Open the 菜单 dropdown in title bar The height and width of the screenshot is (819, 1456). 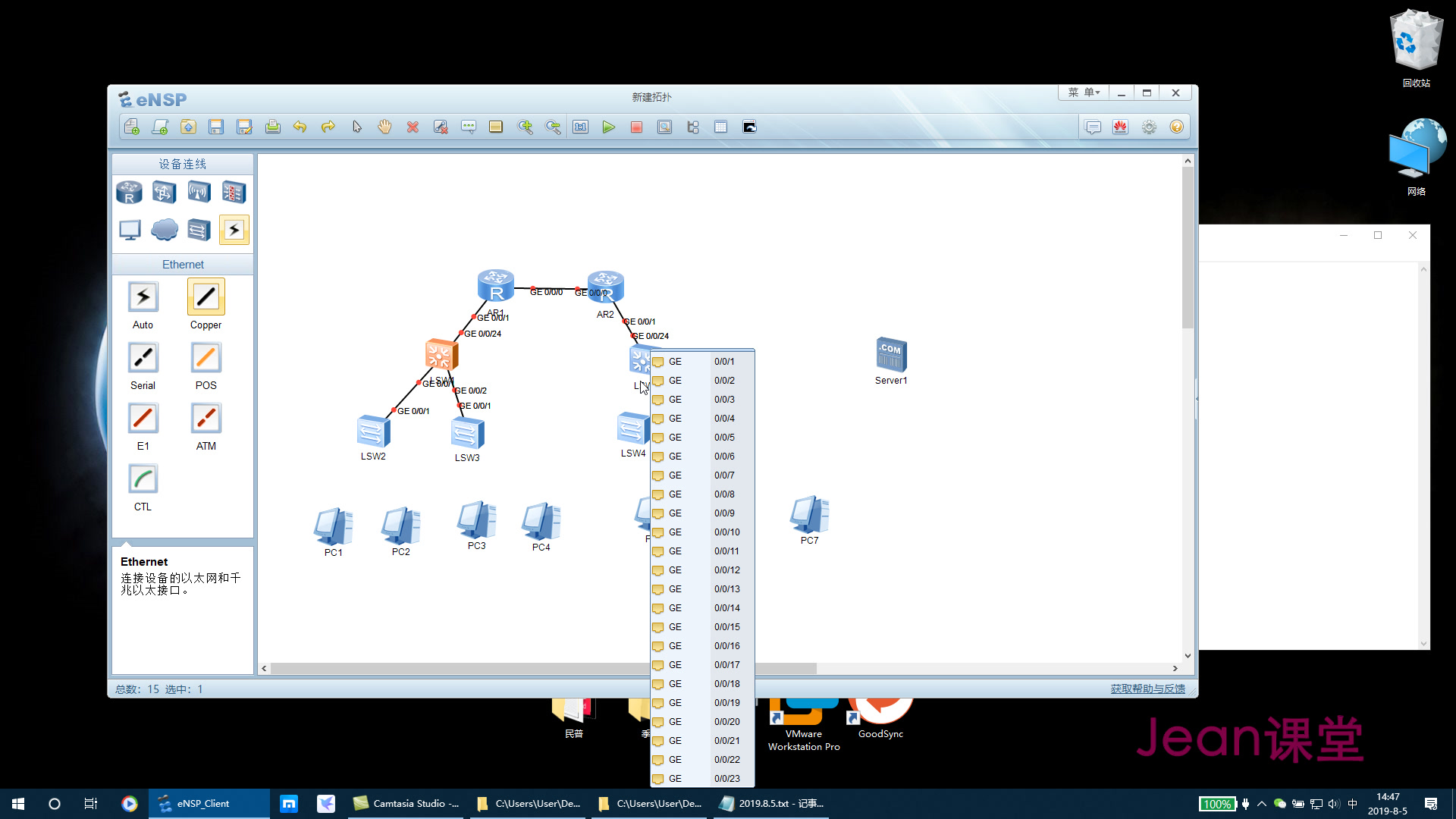pyautogui.click(x=1084, y=93)
